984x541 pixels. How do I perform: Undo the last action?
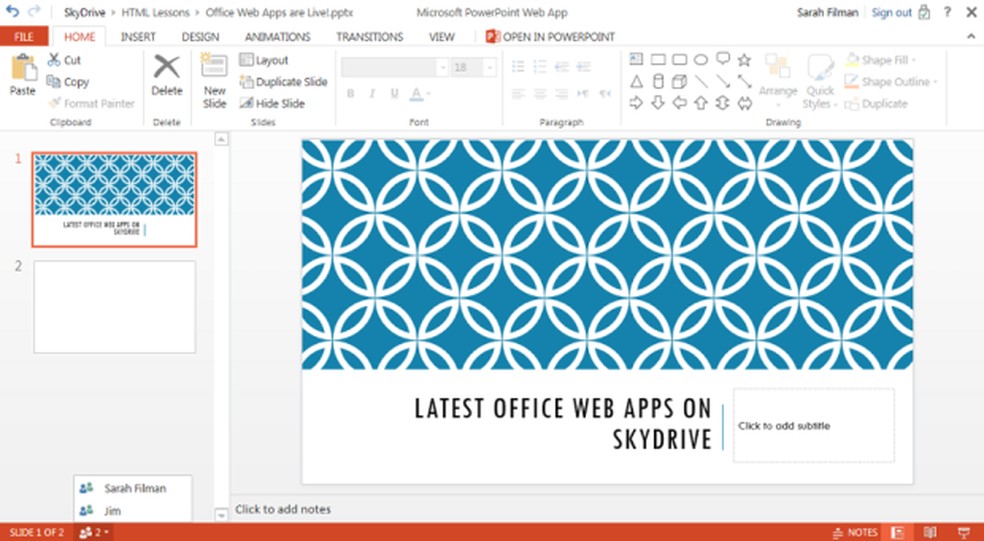13,11
